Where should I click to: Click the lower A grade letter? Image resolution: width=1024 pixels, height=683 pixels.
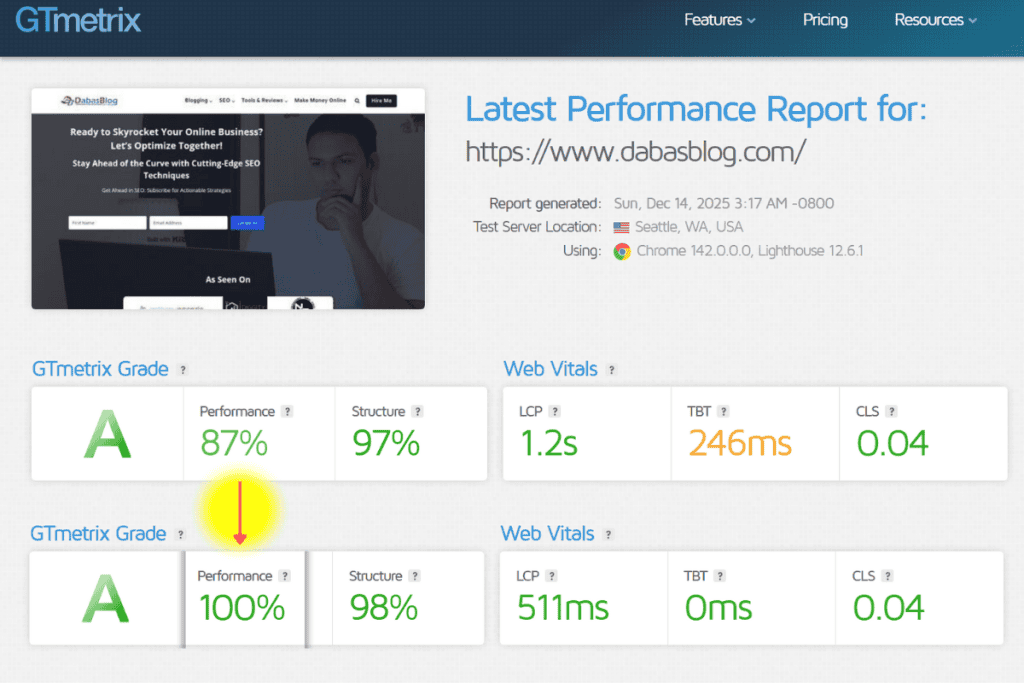[105, 599]
